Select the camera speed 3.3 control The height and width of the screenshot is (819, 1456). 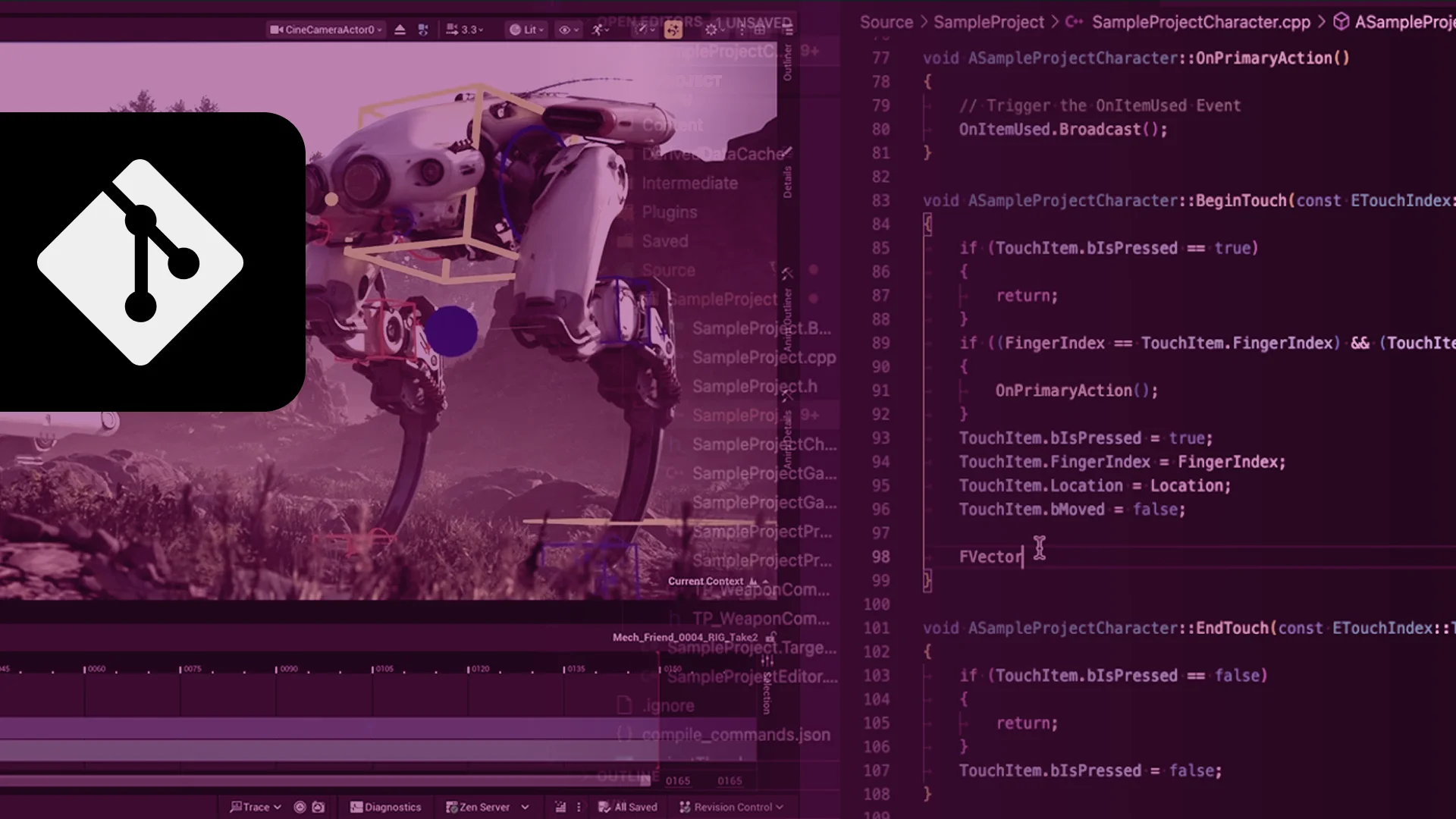pos(464,30)
